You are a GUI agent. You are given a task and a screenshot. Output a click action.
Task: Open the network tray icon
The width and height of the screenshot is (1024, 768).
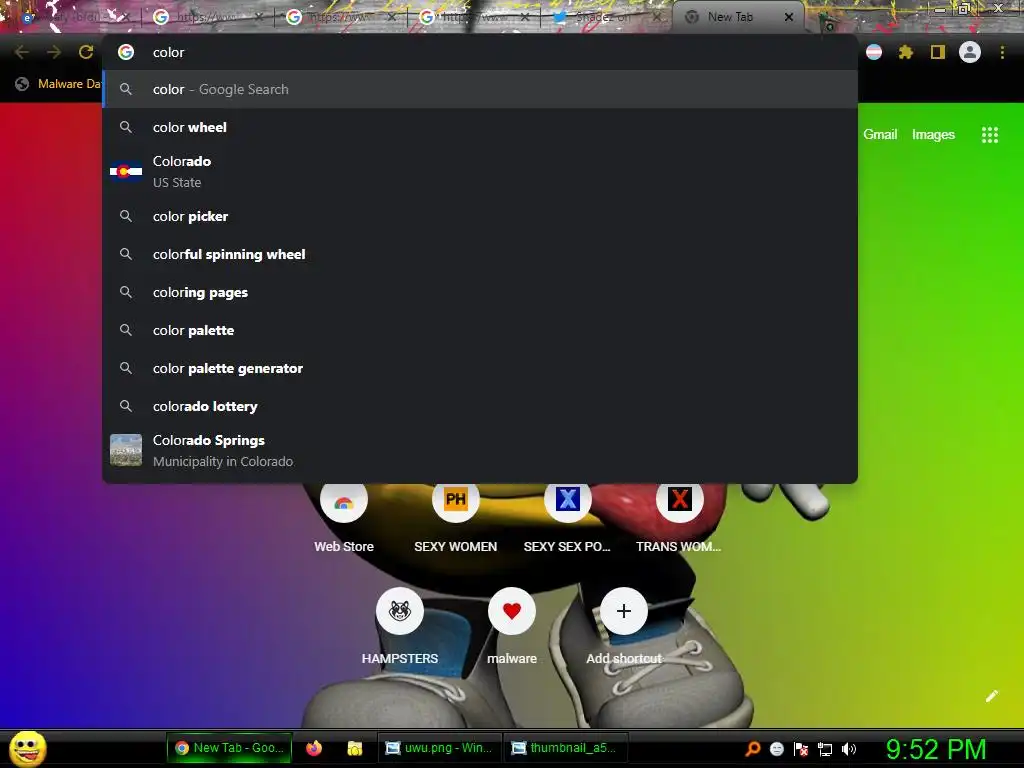pos(825,749)
